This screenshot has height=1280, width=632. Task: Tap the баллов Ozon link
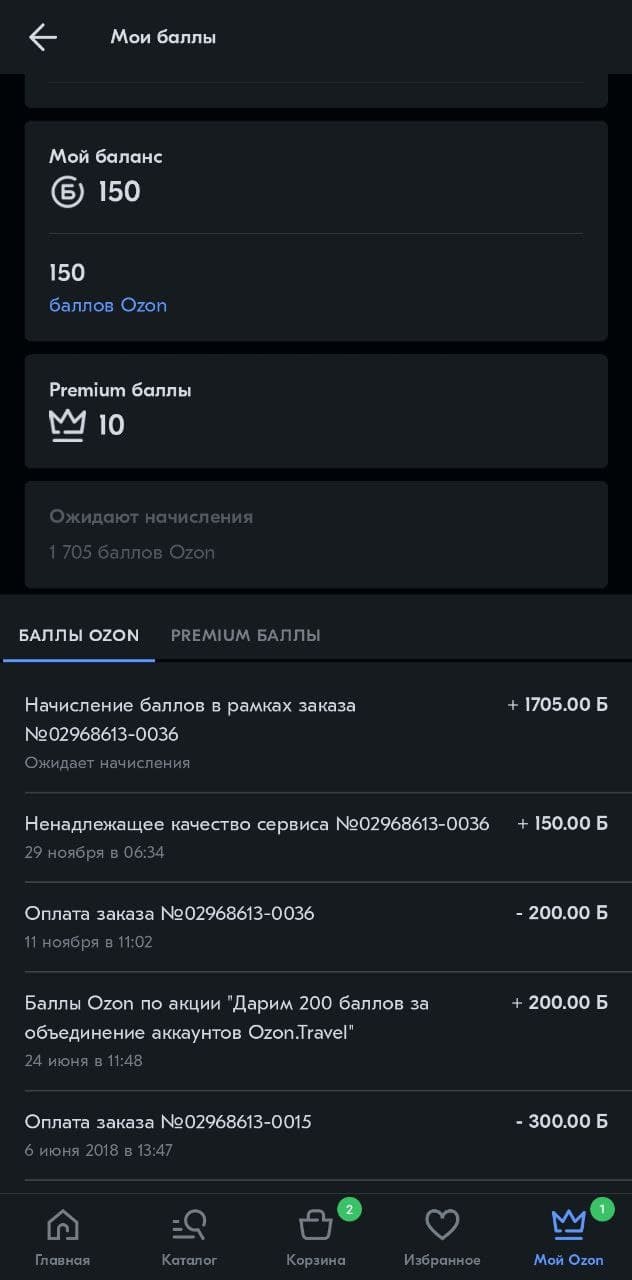coord(108,306)
